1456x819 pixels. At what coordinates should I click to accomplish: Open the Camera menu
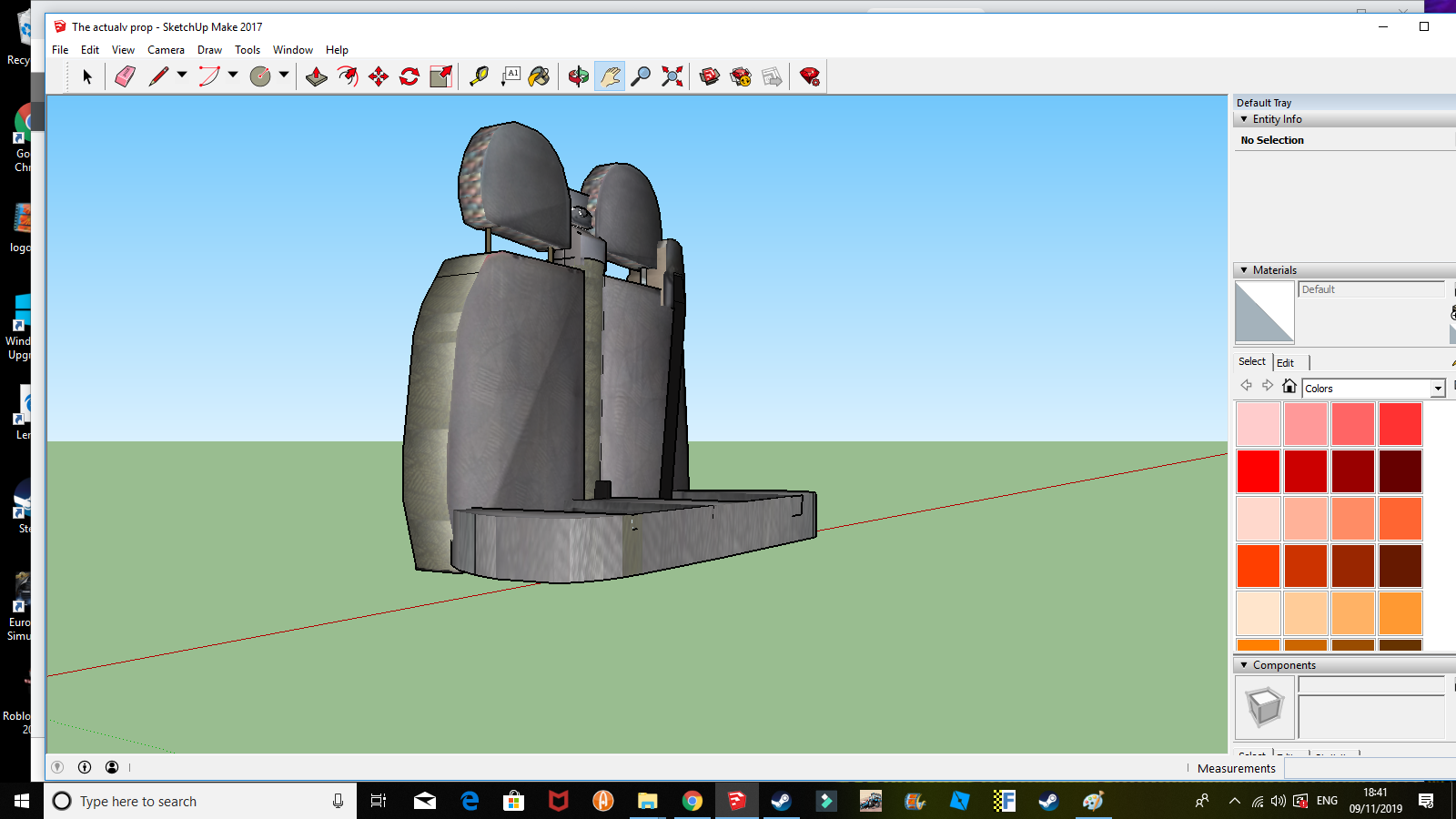click(x=166, y=50)
